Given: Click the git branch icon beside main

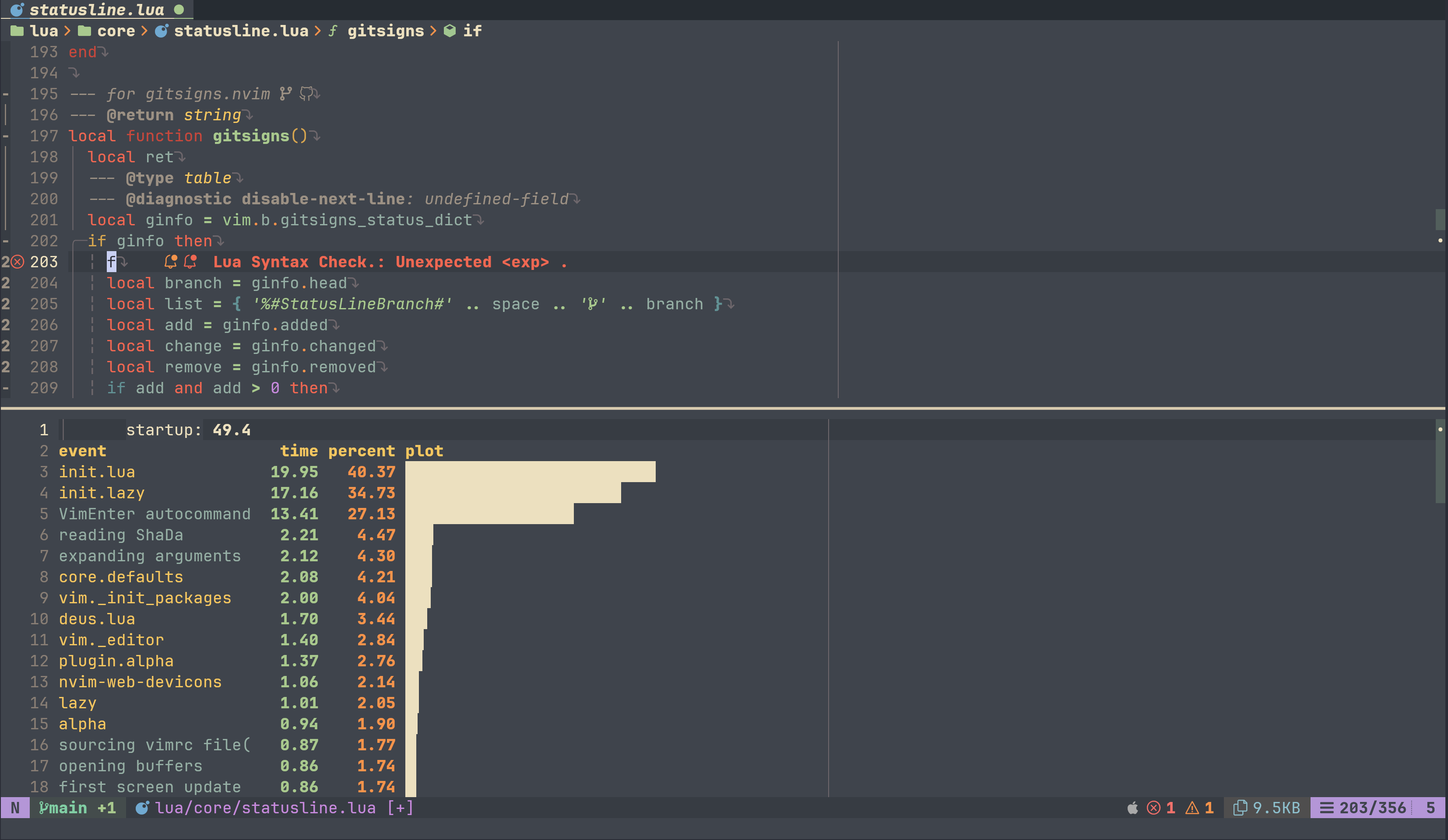Looking at the screenshot, I should pos(43,808).
